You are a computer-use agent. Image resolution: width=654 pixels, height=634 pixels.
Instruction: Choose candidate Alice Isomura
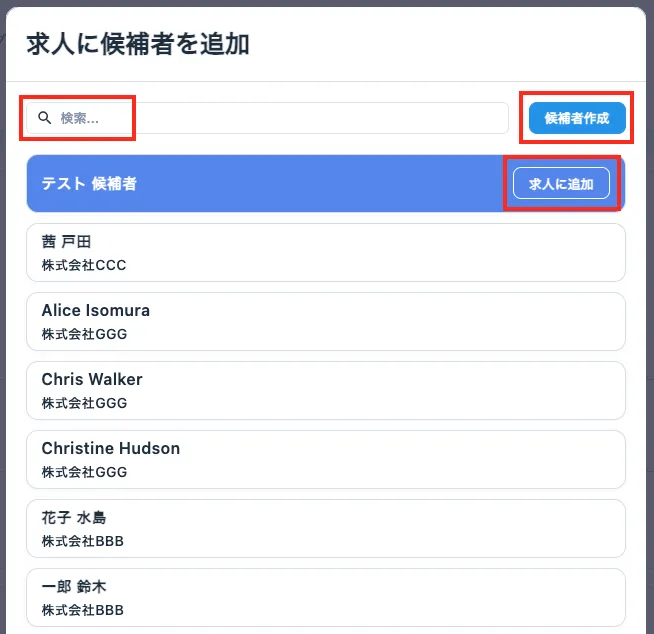[x=95, y=310]
